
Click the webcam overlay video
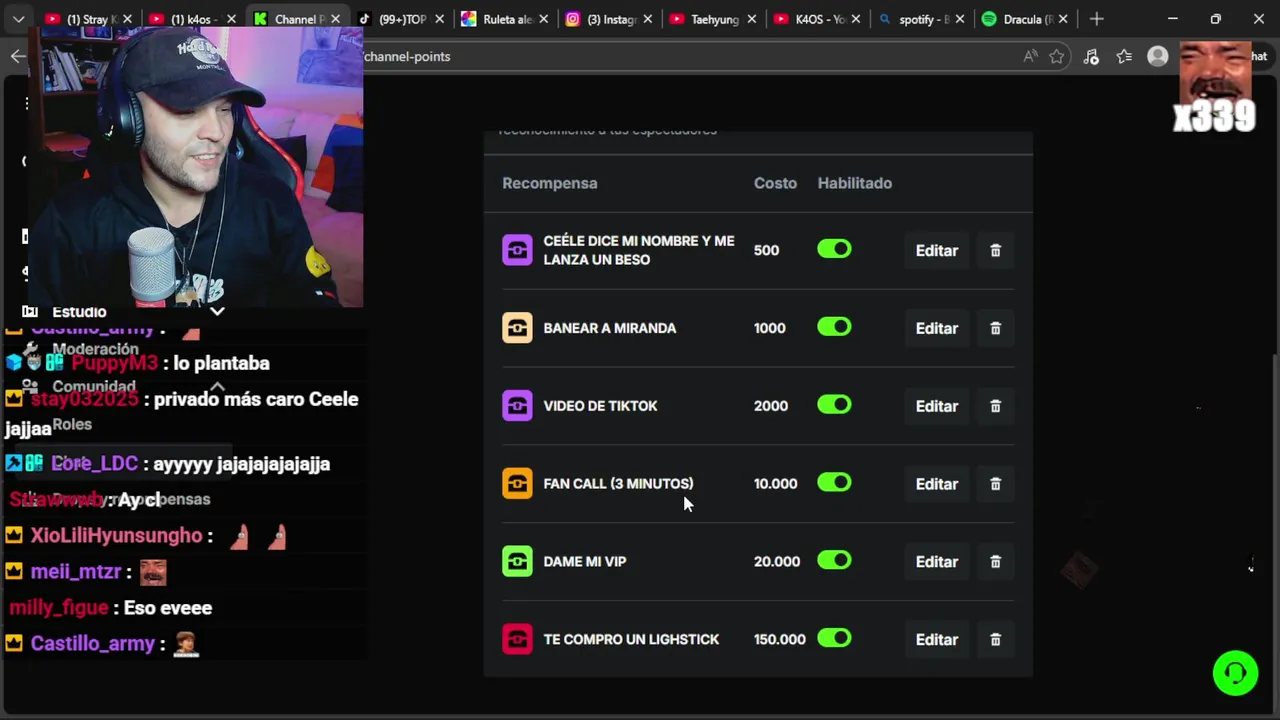(195, 167)
